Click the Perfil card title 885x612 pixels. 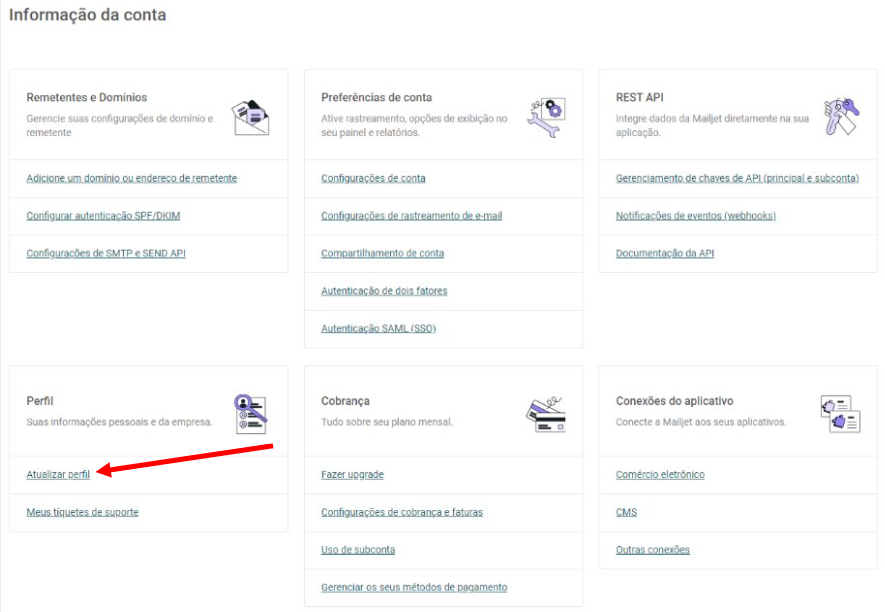[40, 401]
